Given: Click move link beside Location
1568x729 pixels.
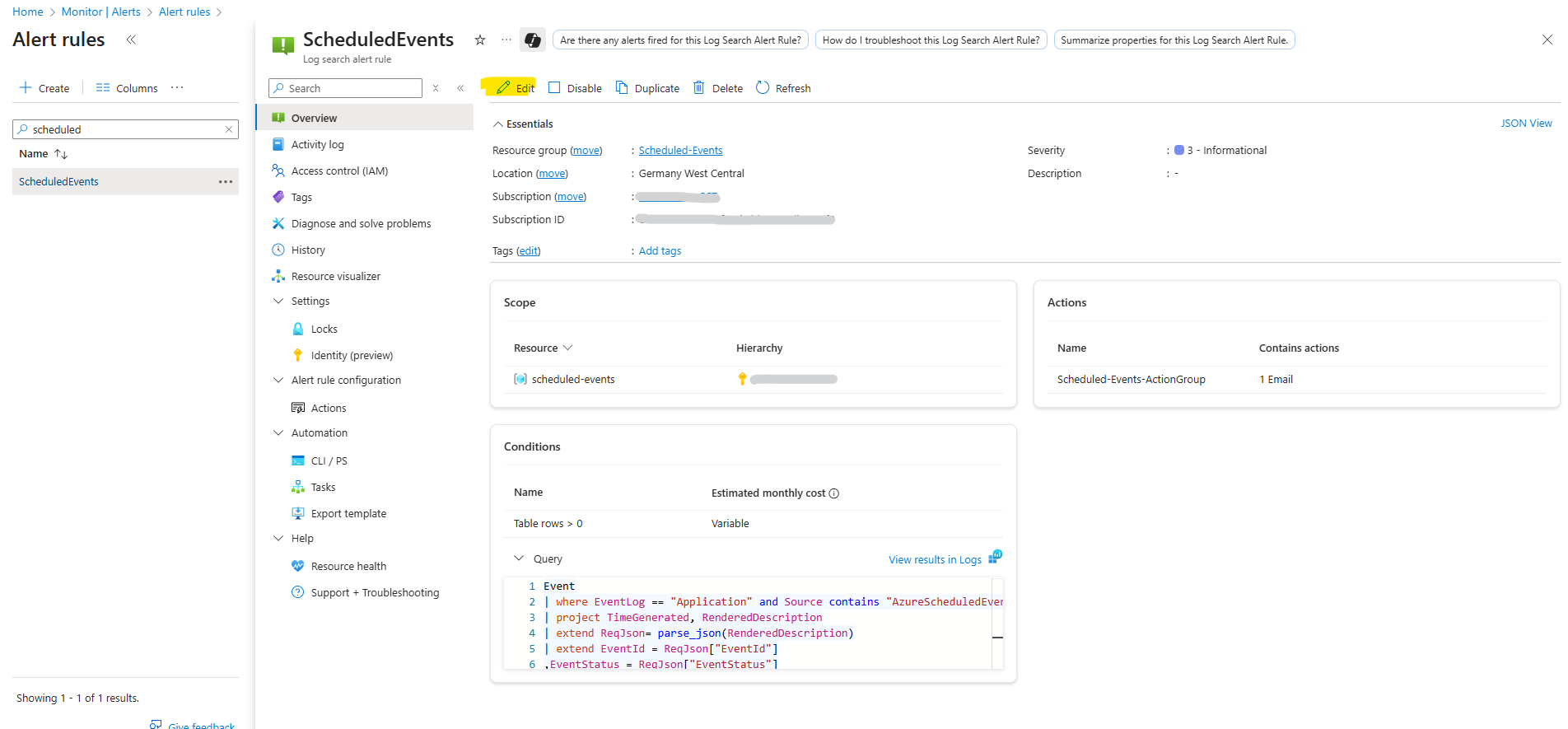Looking at the screenshot, I should (x=552, y=174).
